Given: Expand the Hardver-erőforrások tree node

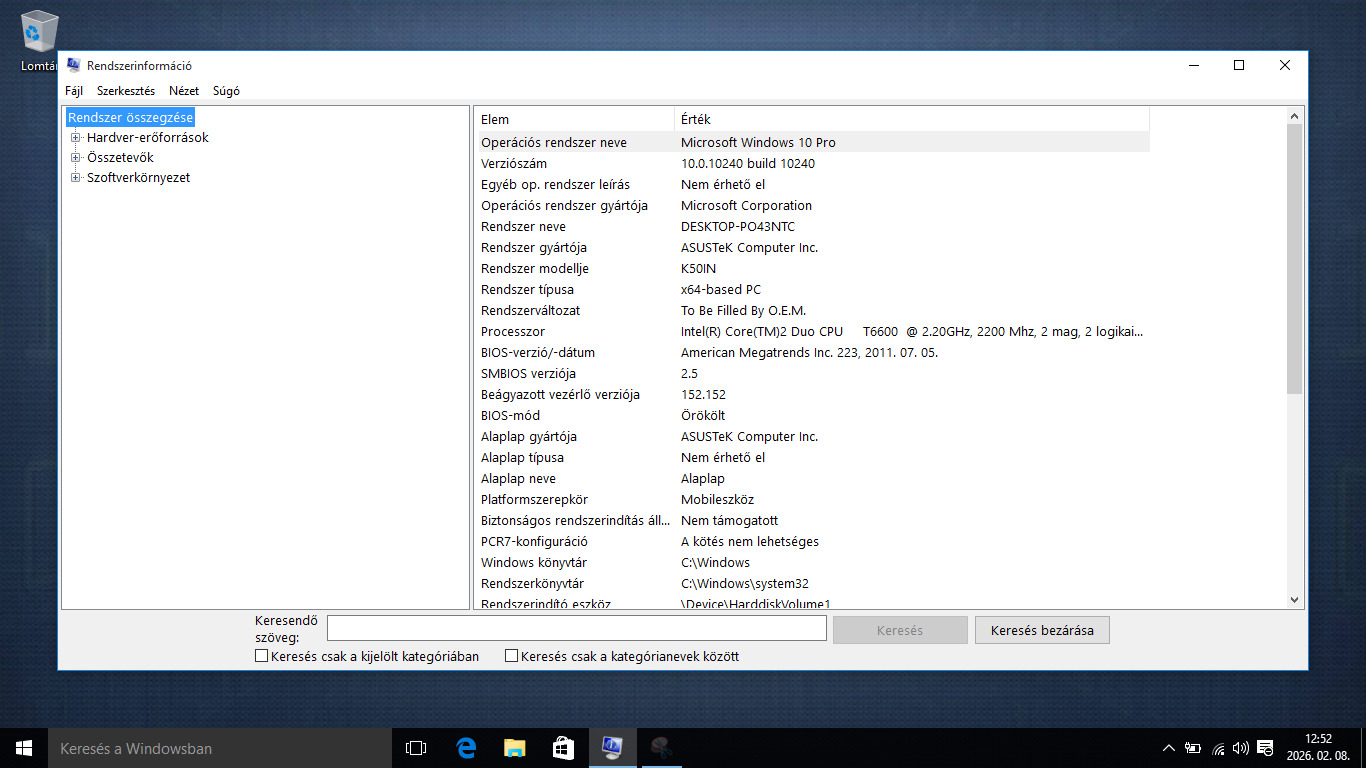Looking at the screenshot, I should pyautogui.click(x=75, y=138).
